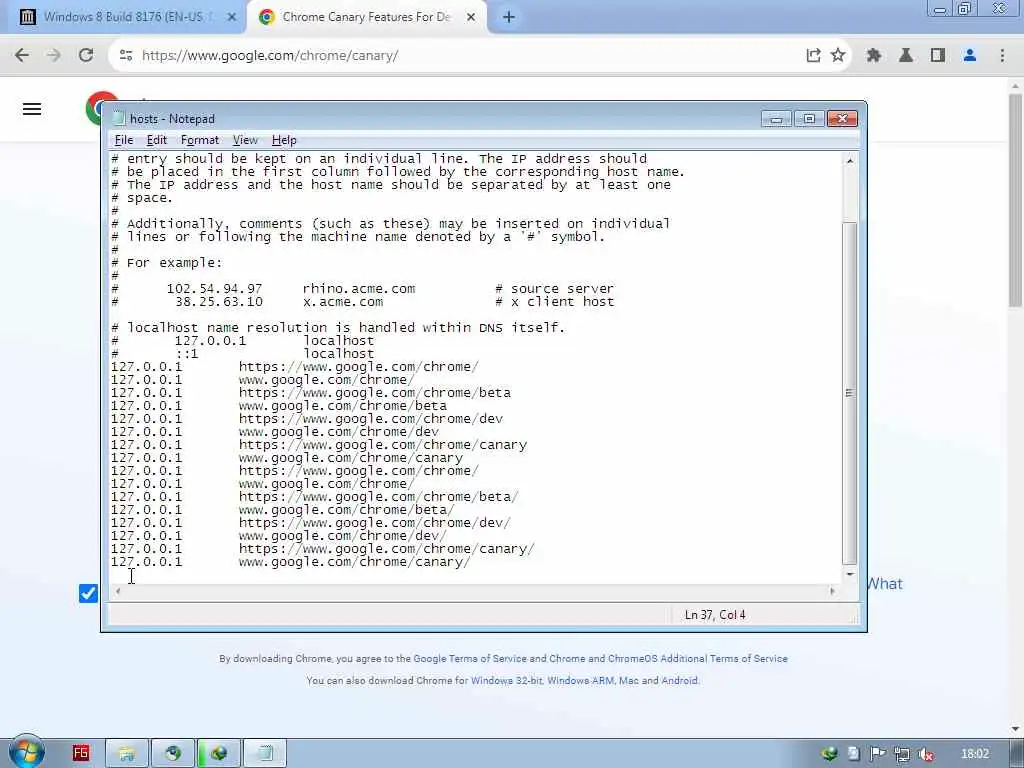This screenshot has width=1024, height=768.
Task: Bookmark this page with the star icon
Action: pos(838,56)
